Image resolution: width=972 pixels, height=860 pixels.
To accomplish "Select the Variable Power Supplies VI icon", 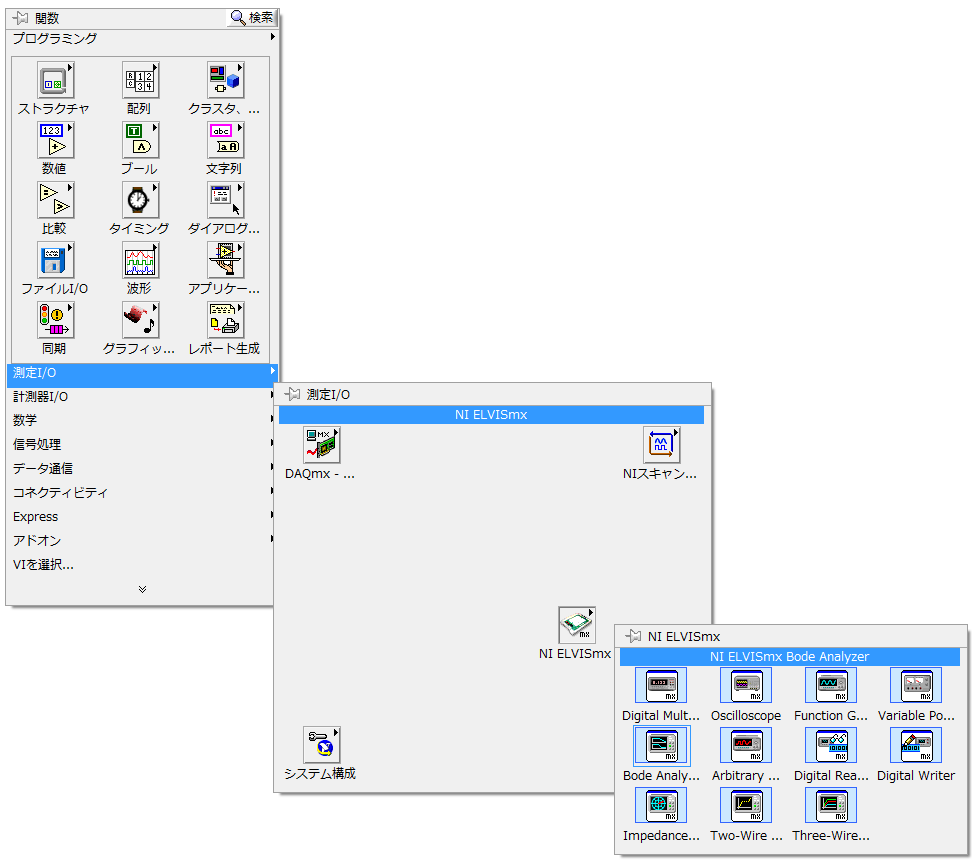I will [x=916, y=686].
